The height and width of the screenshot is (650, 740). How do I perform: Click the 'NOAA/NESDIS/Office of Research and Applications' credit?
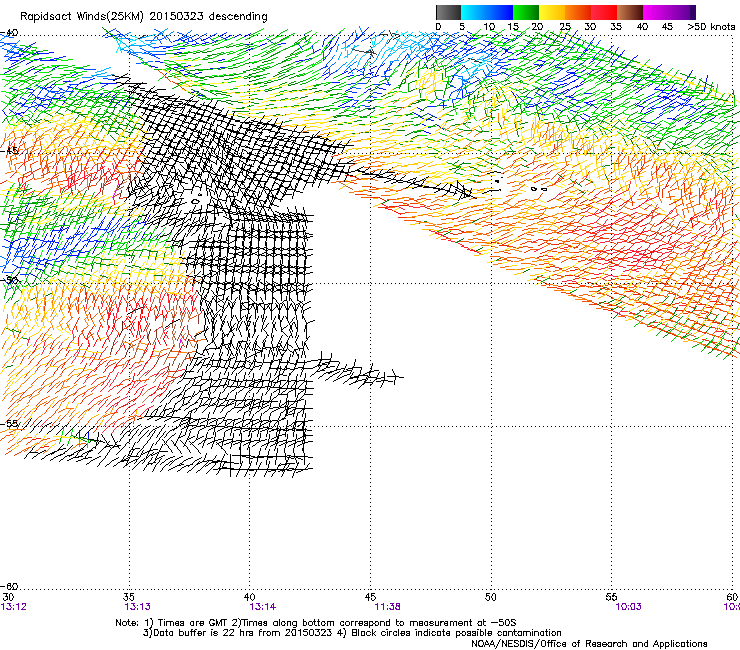[589, 644]
